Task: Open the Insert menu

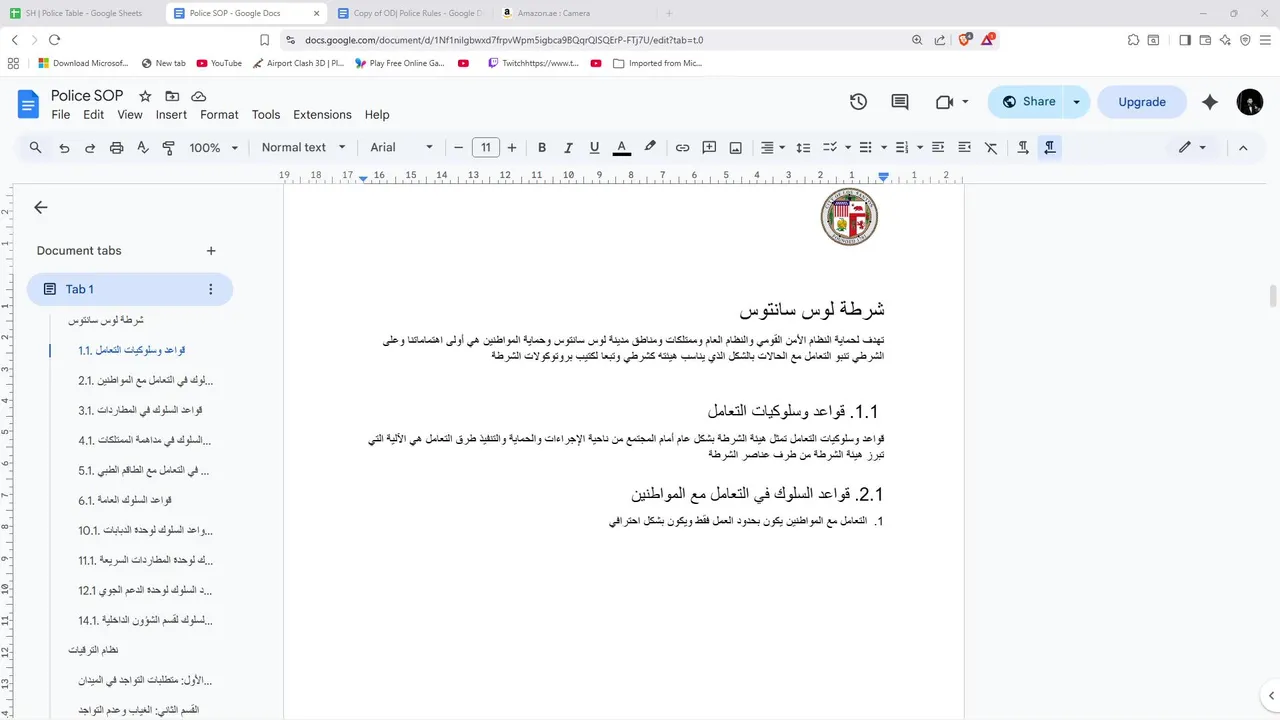Action: (171, 115)
